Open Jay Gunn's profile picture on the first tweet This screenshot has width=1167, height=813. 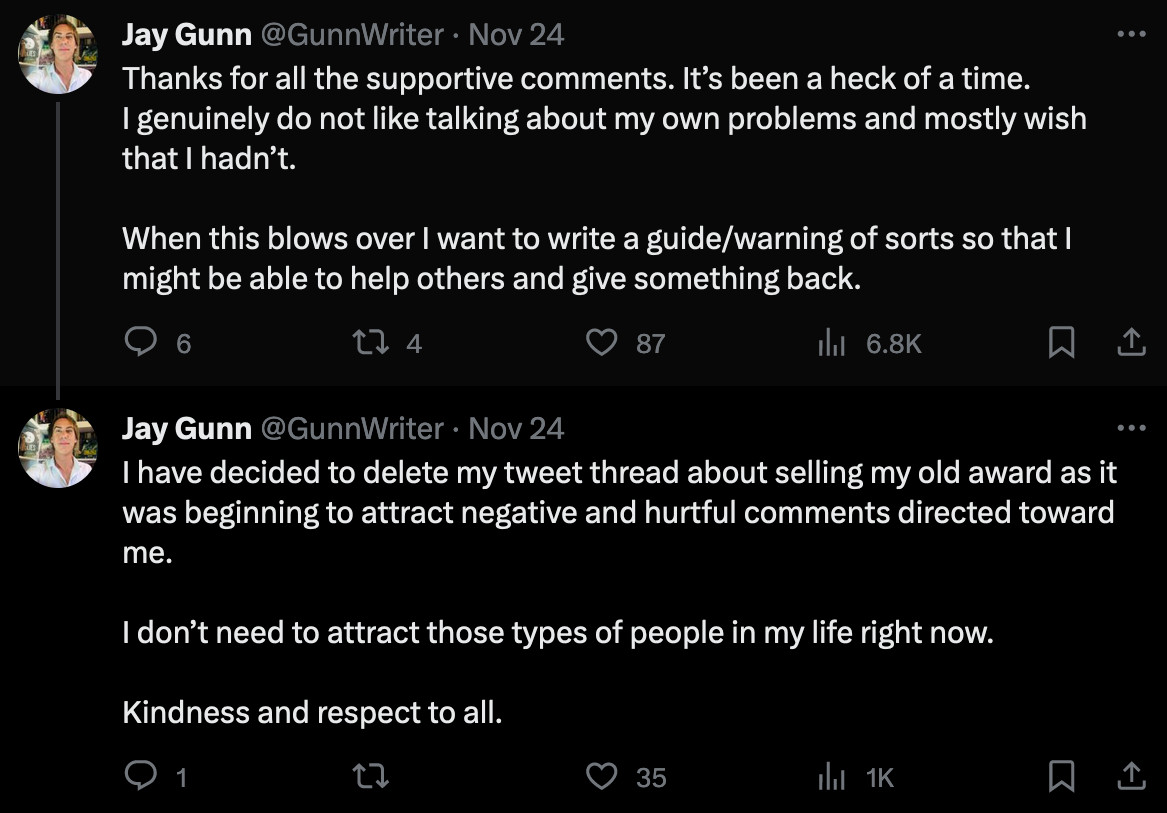pos(57,53)
